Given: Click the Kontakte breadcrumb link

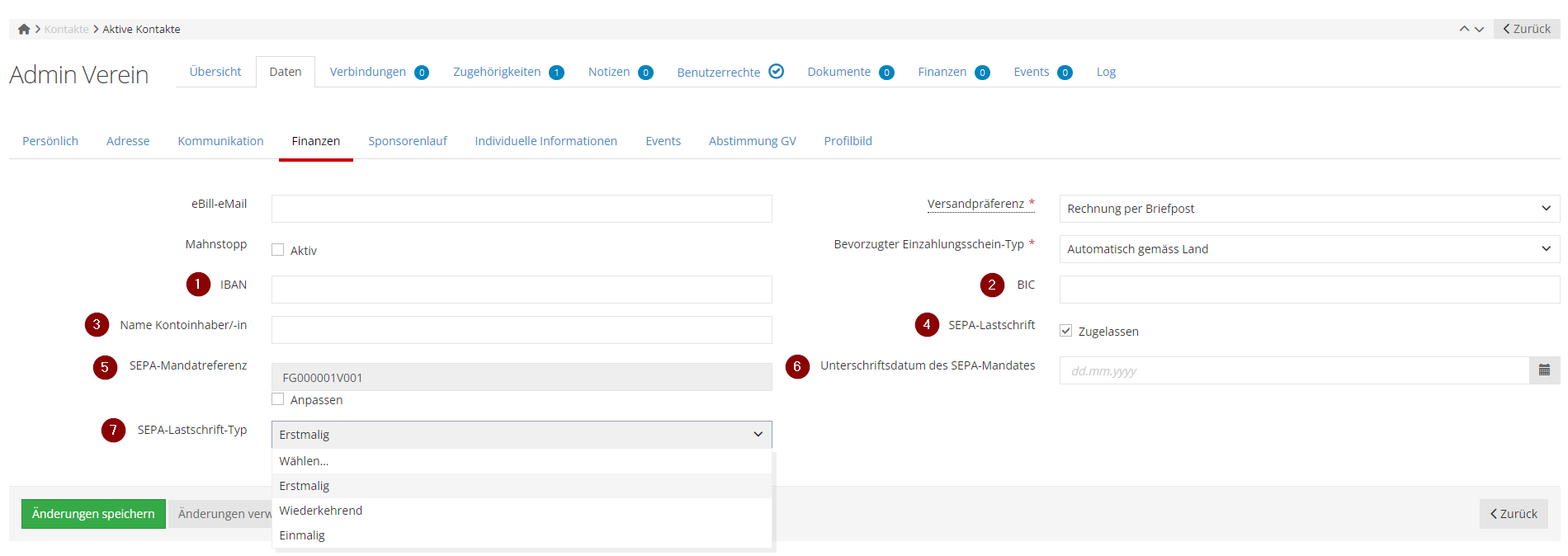Looking at the screenshot, I should [67, 29].
